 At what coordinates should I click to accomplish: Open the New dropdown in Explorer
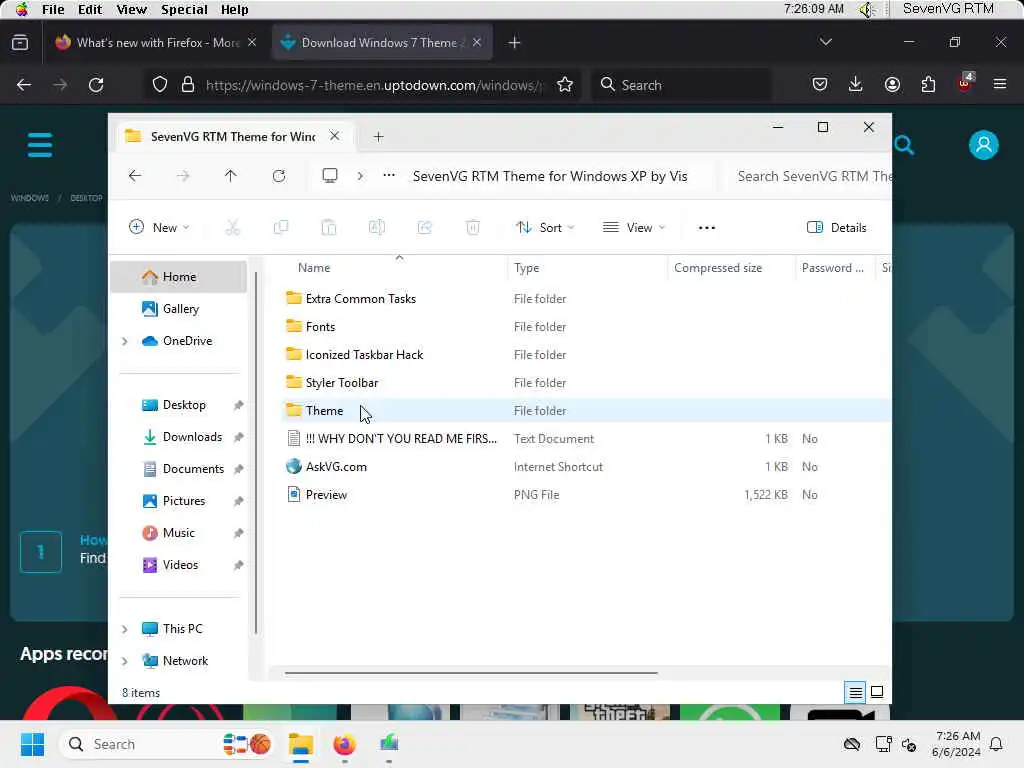tap(159, 227)
